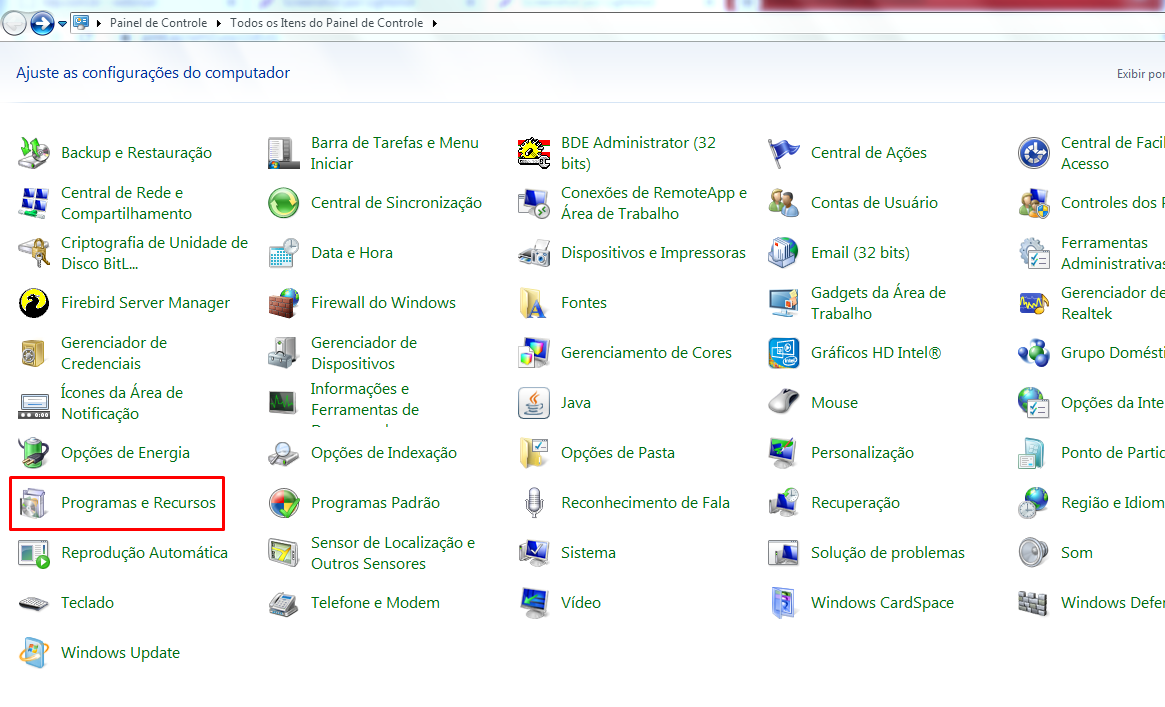This screenshot has width=1165, height=707.
Task: Click the Central de Facilidade de Acesso icon
Action: (1033, 153)
